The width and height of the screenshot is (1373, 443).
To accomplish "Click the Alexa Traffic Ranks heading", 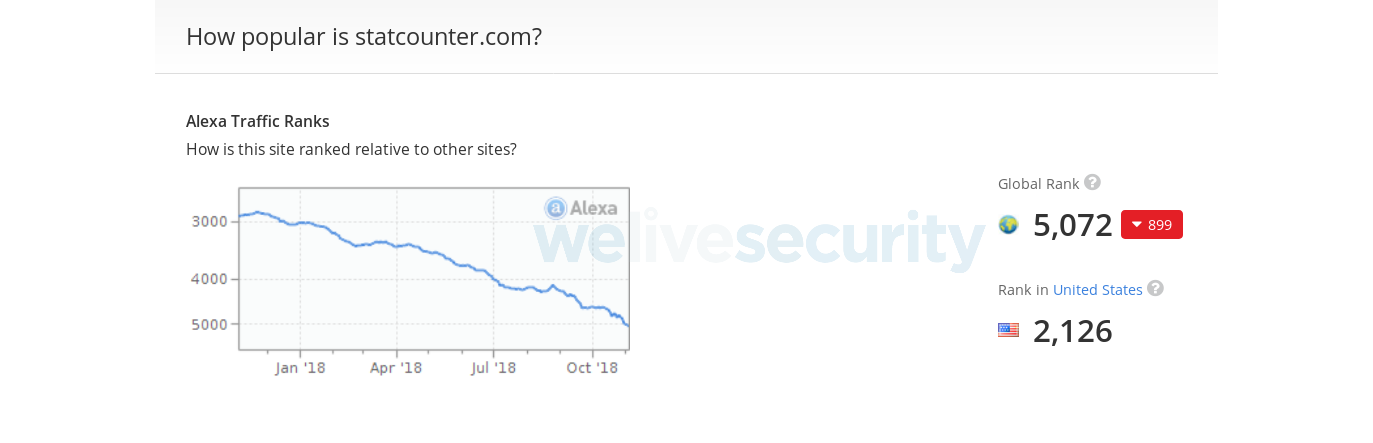I will (x=257, y=121).
